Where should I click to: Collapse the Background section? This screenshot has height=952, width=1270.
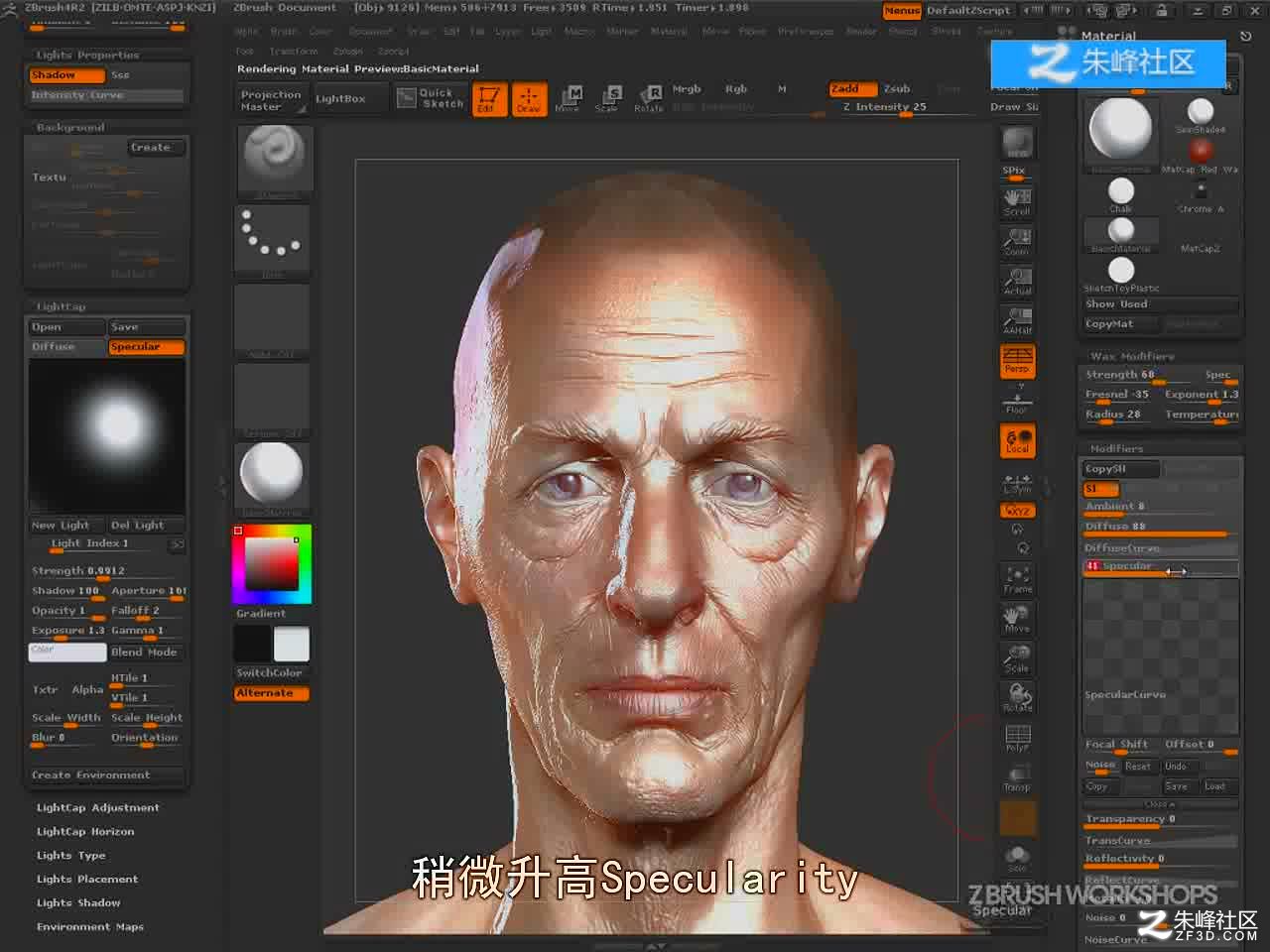[x=69, y=128]
